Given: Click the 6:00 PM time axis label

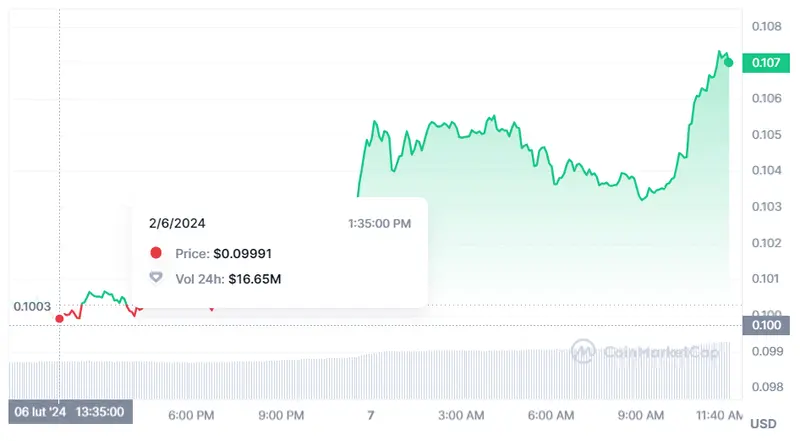Looking at the screenshot, I should coord(190,415).
